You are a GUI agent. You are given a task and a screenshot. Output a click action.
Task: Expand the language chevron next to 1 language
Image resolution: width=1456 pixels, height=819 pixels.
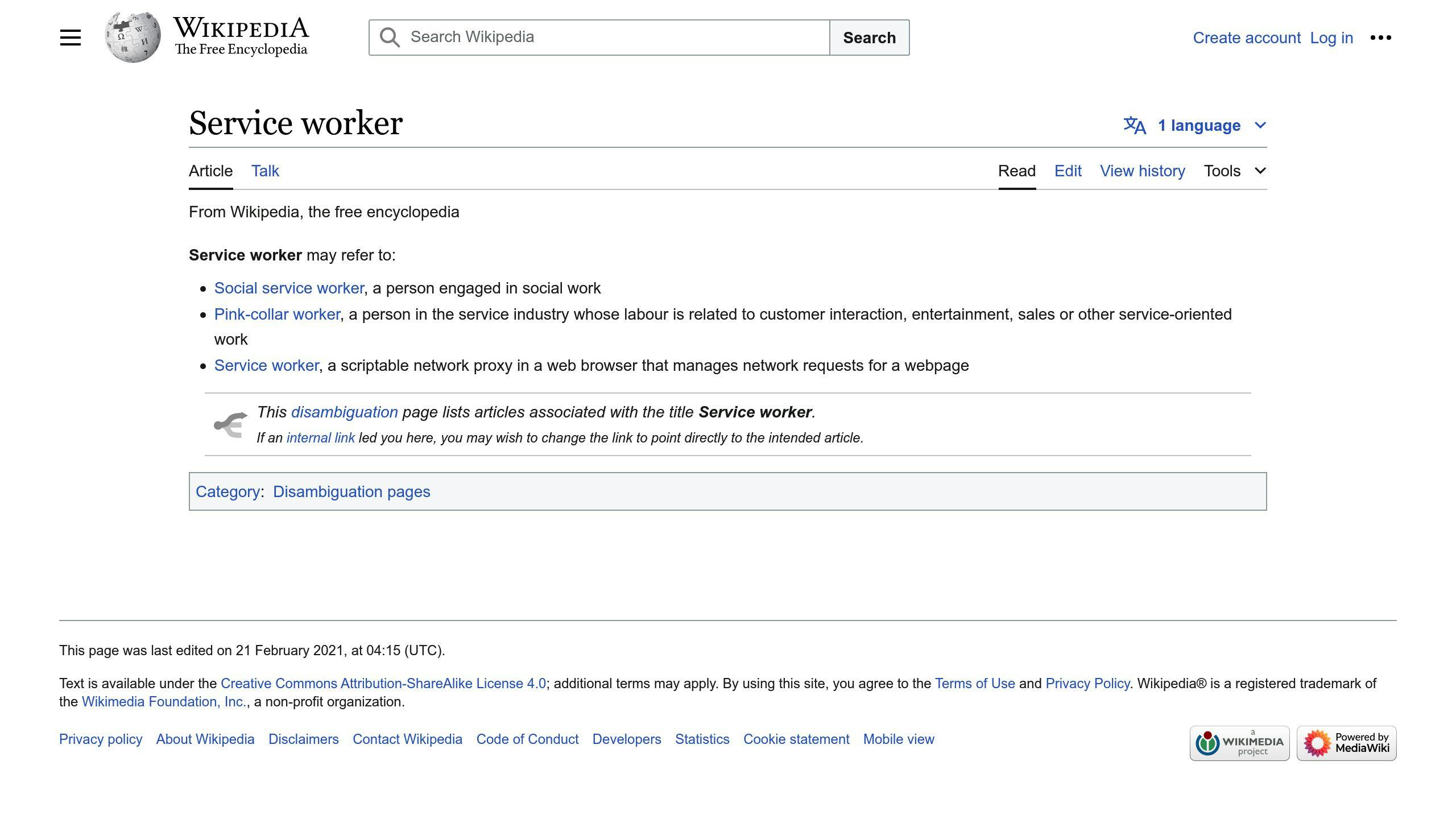point(1259,125)
